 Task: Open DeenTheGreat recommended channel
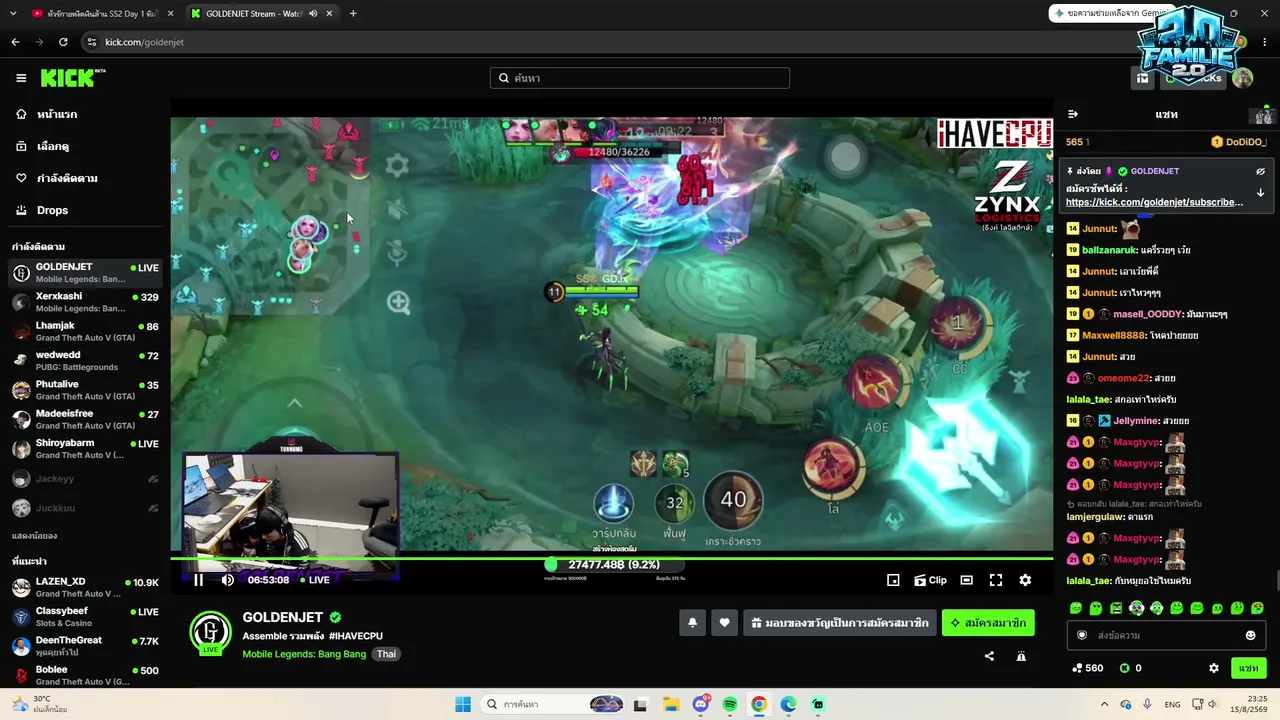pyautogui.click(x=84, y=646)
